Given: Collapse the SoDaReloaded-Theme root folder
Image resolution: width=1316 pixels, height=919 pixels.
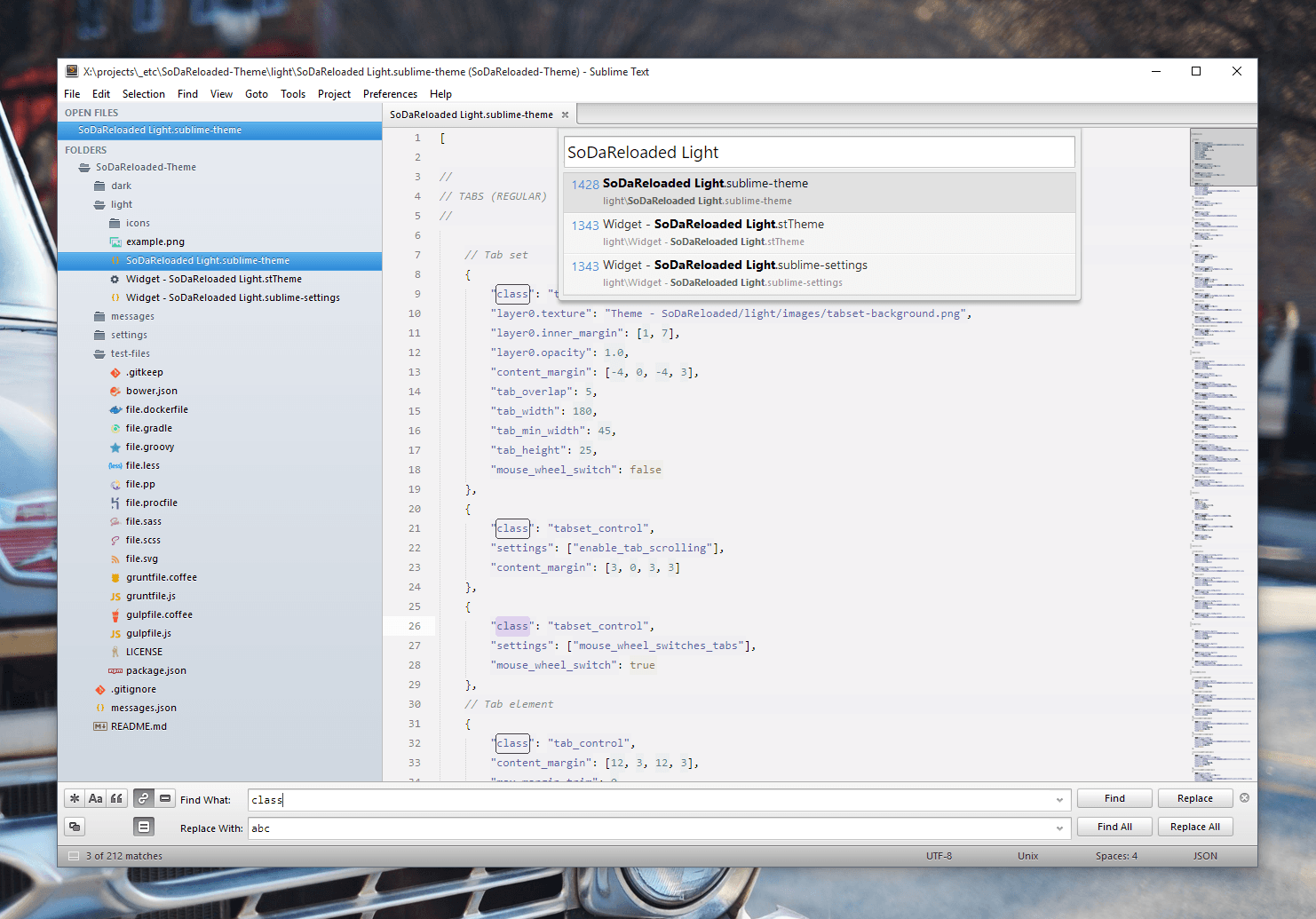Looking at the screenshot, I should (84, 167).
